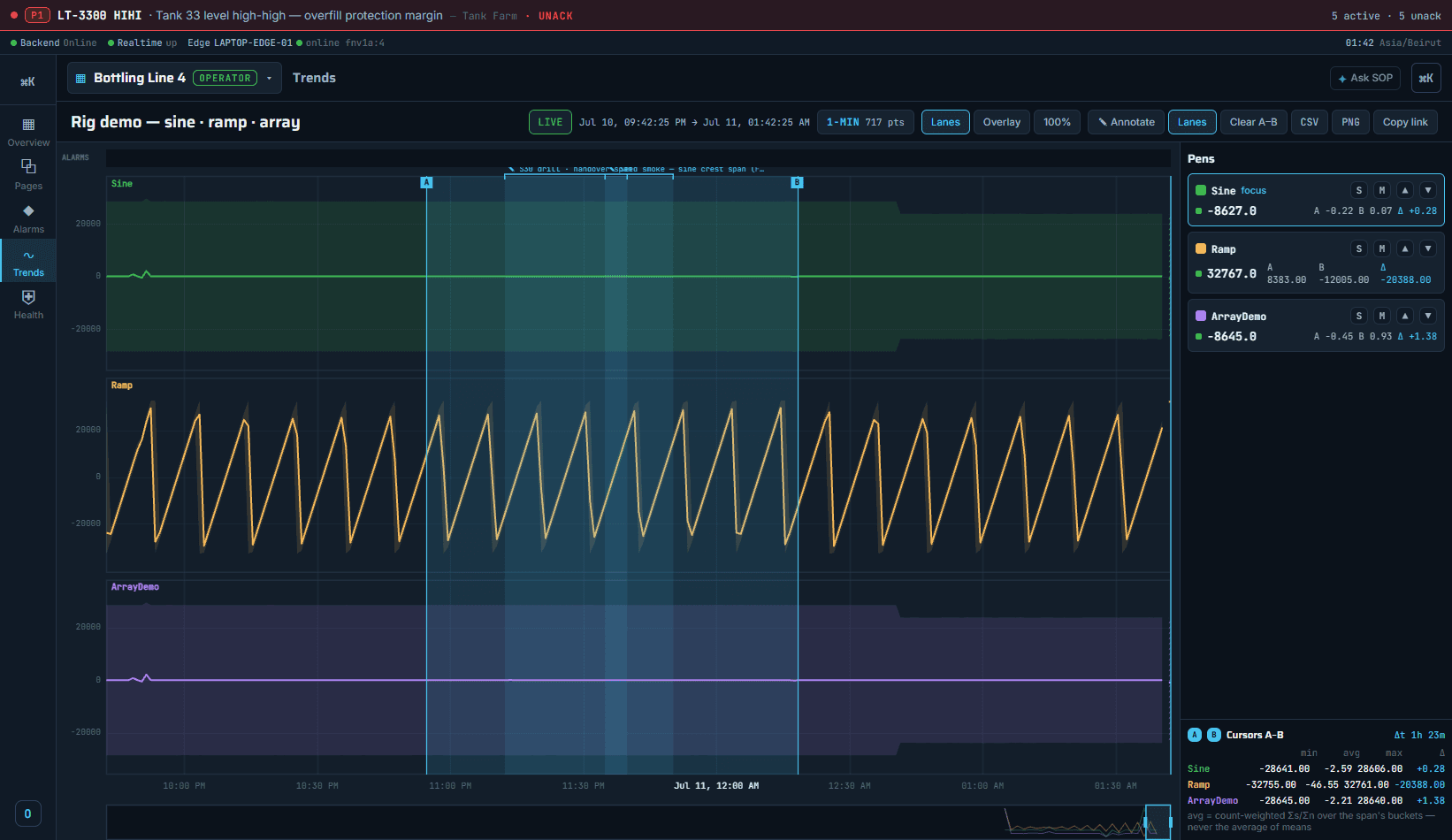
Task: Click the B cursor badge in Cursors panel
Action: [x=1214, y=735]
